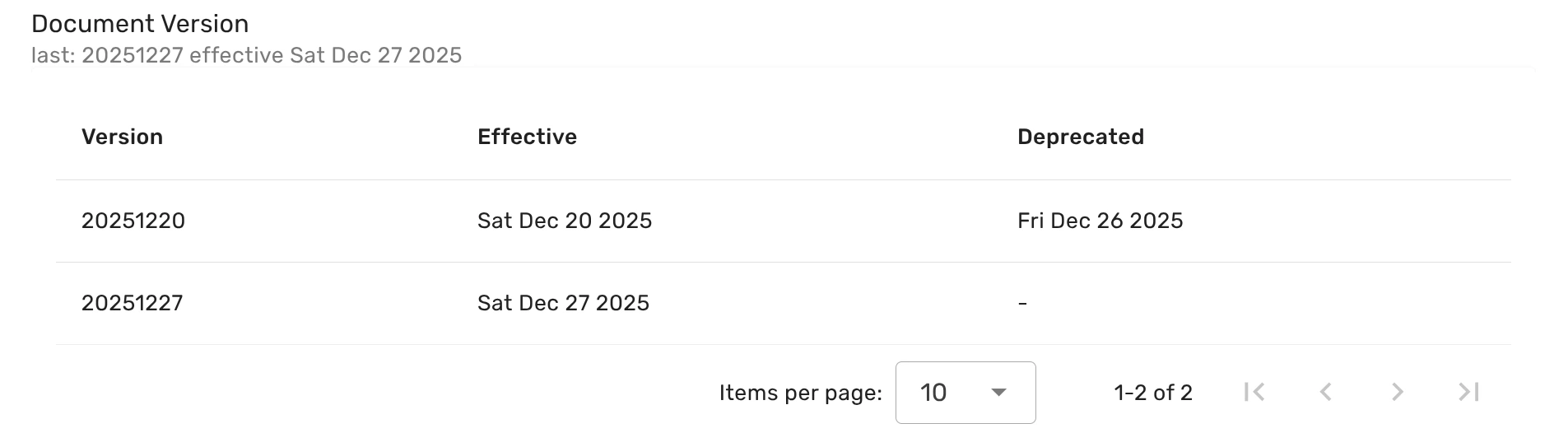This screenshot has width=1568, height=433.
Task: Select version 20251220 cell
Action: click(x=133, y=221)
